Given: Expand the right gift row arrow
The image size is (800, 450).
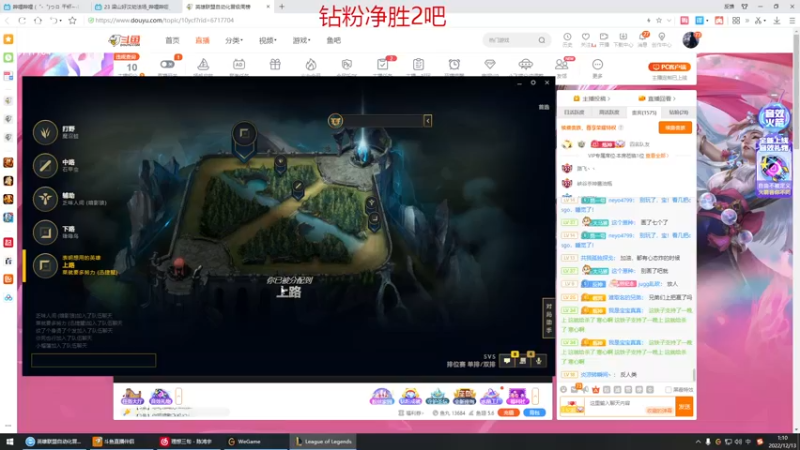Looking at the screenshot, I should pos(535,396).
